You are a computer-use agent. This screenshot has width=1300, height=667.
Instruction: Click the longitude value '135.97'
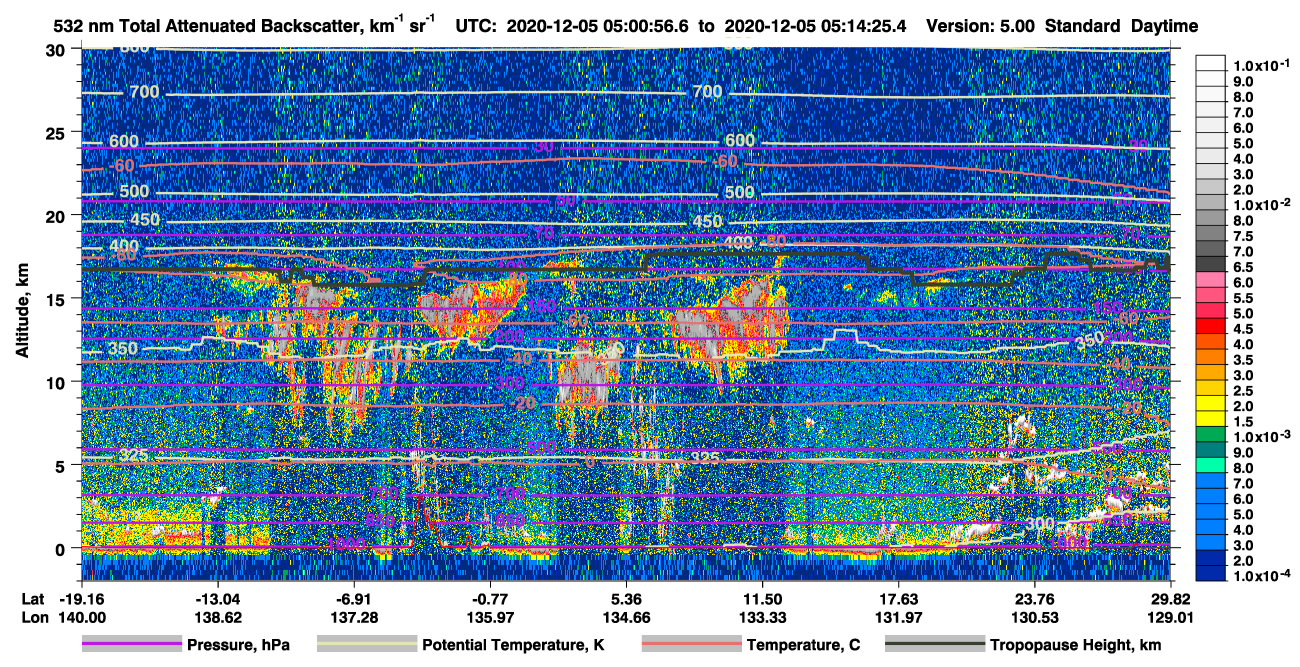(x=490, y=617)
